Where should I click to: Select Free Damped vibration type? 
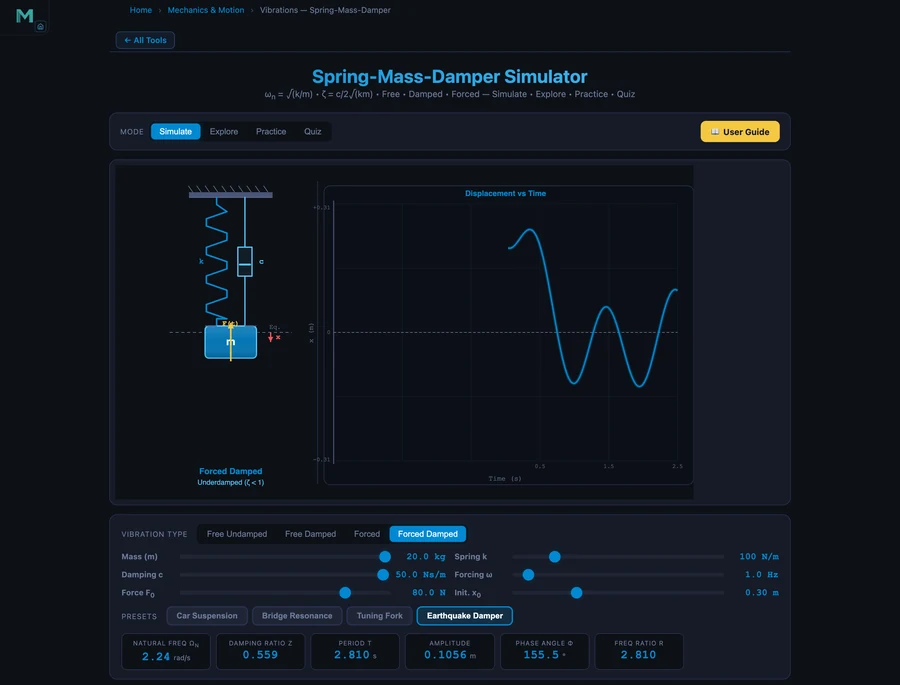coord(311,534)
